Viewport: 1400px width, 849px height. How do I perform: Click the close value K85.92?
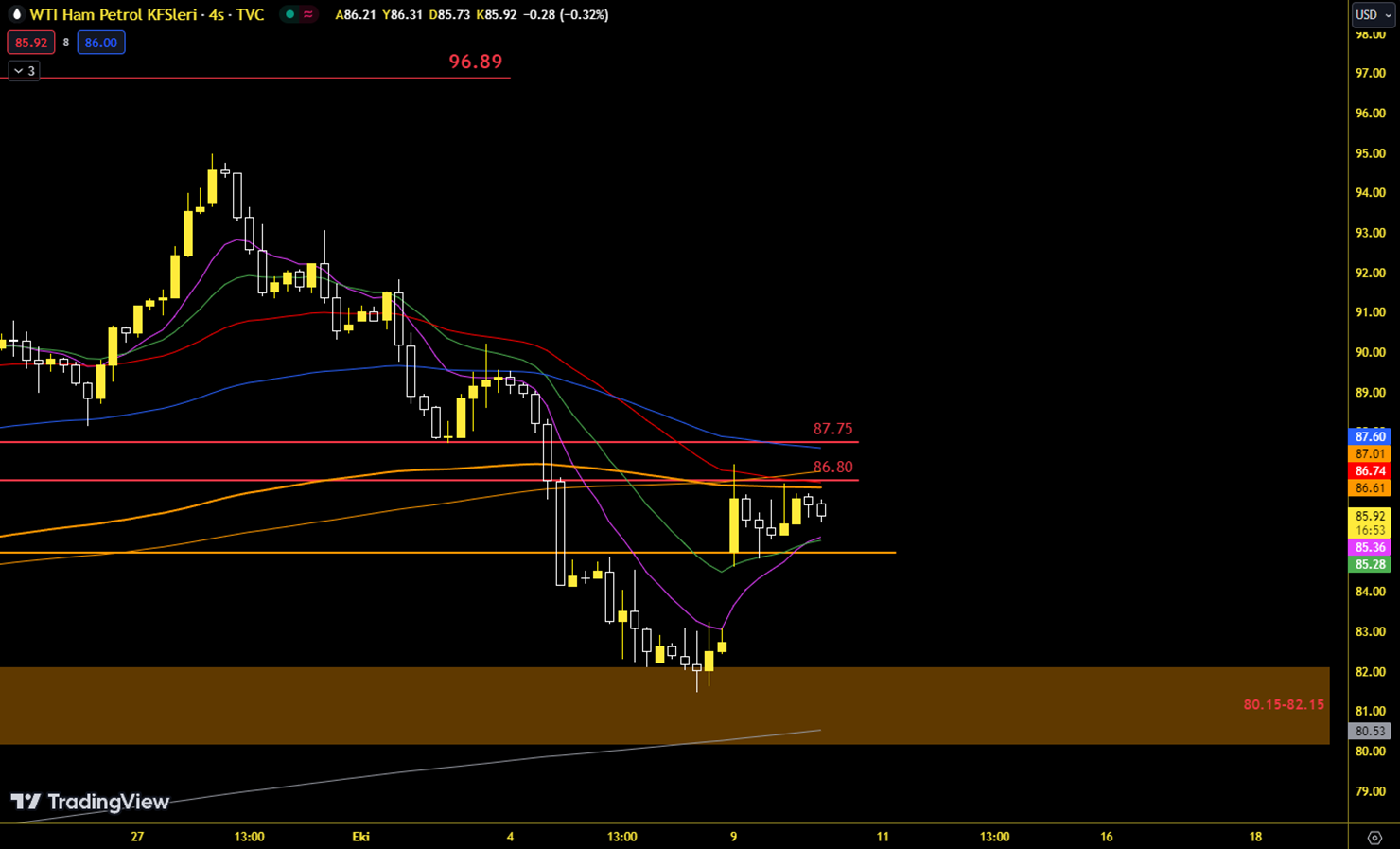point(496,15)
